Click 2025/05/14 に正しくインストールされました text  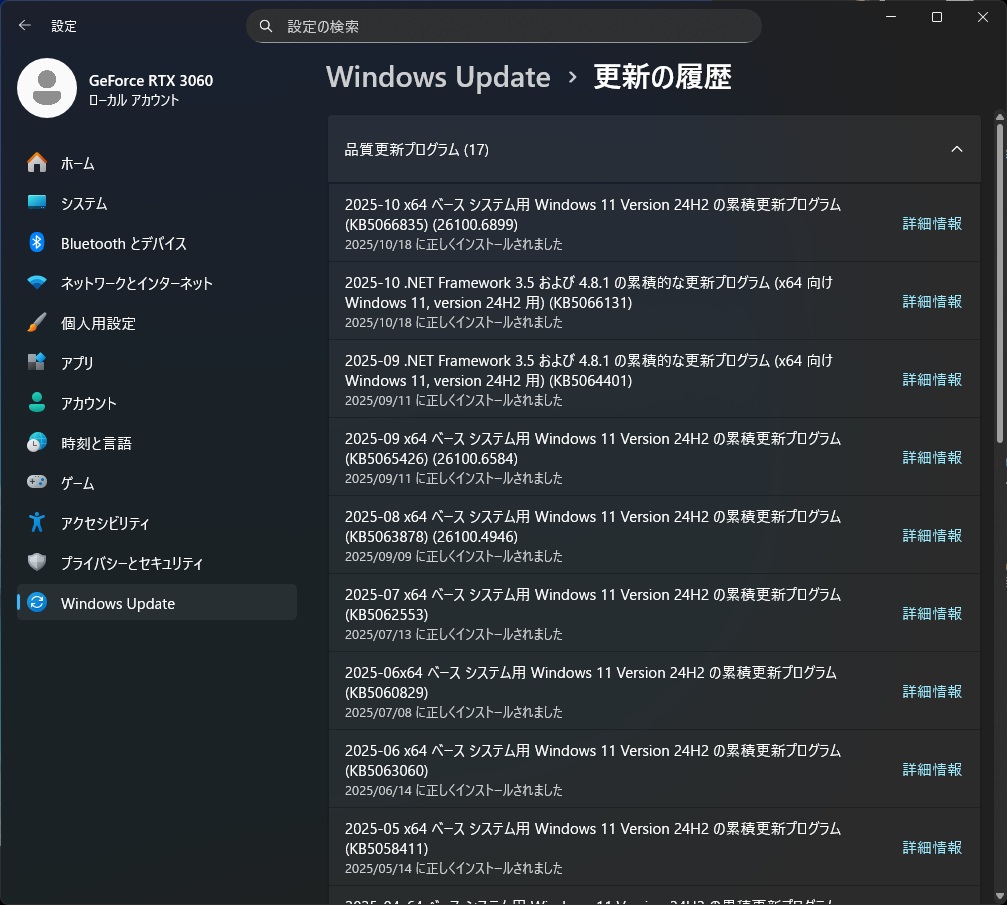click(x=453, y=868)
